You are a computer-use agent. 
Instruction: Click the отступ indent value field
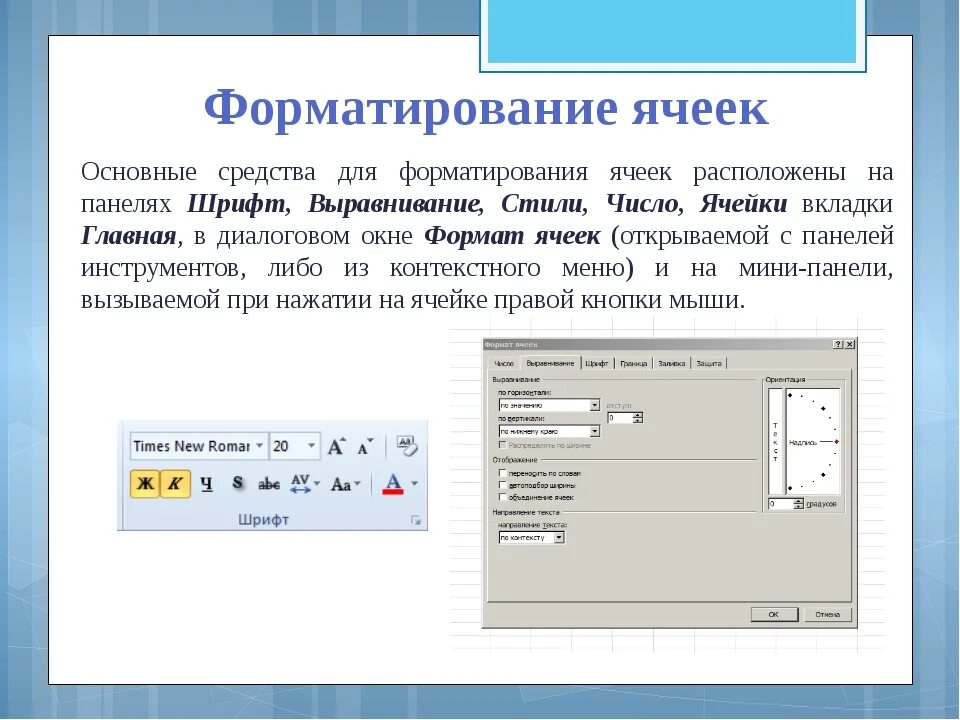620,418
